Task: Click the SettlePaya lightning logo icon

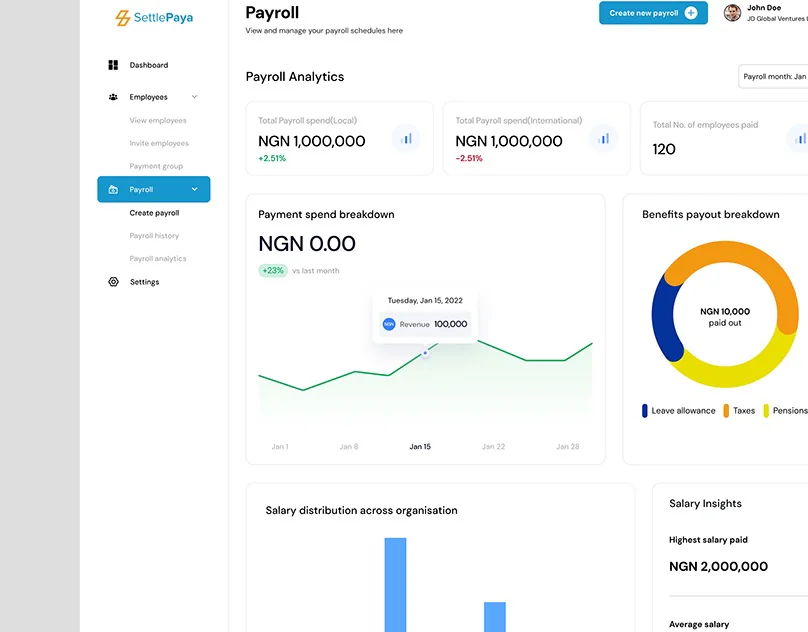Action: 122,18
